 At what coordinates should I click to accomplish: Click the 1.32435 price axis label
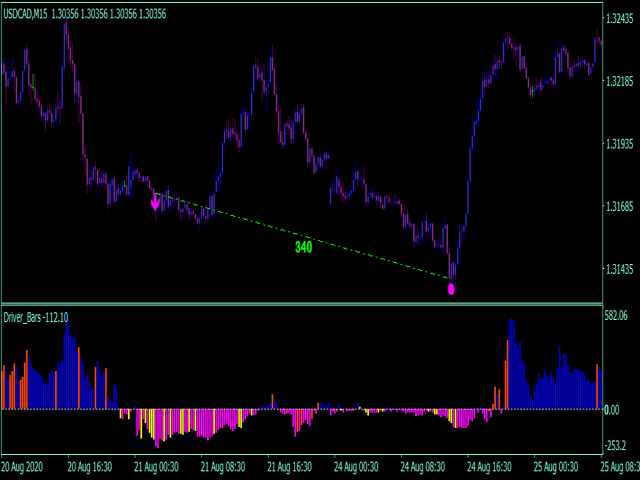tap(620, 19)
